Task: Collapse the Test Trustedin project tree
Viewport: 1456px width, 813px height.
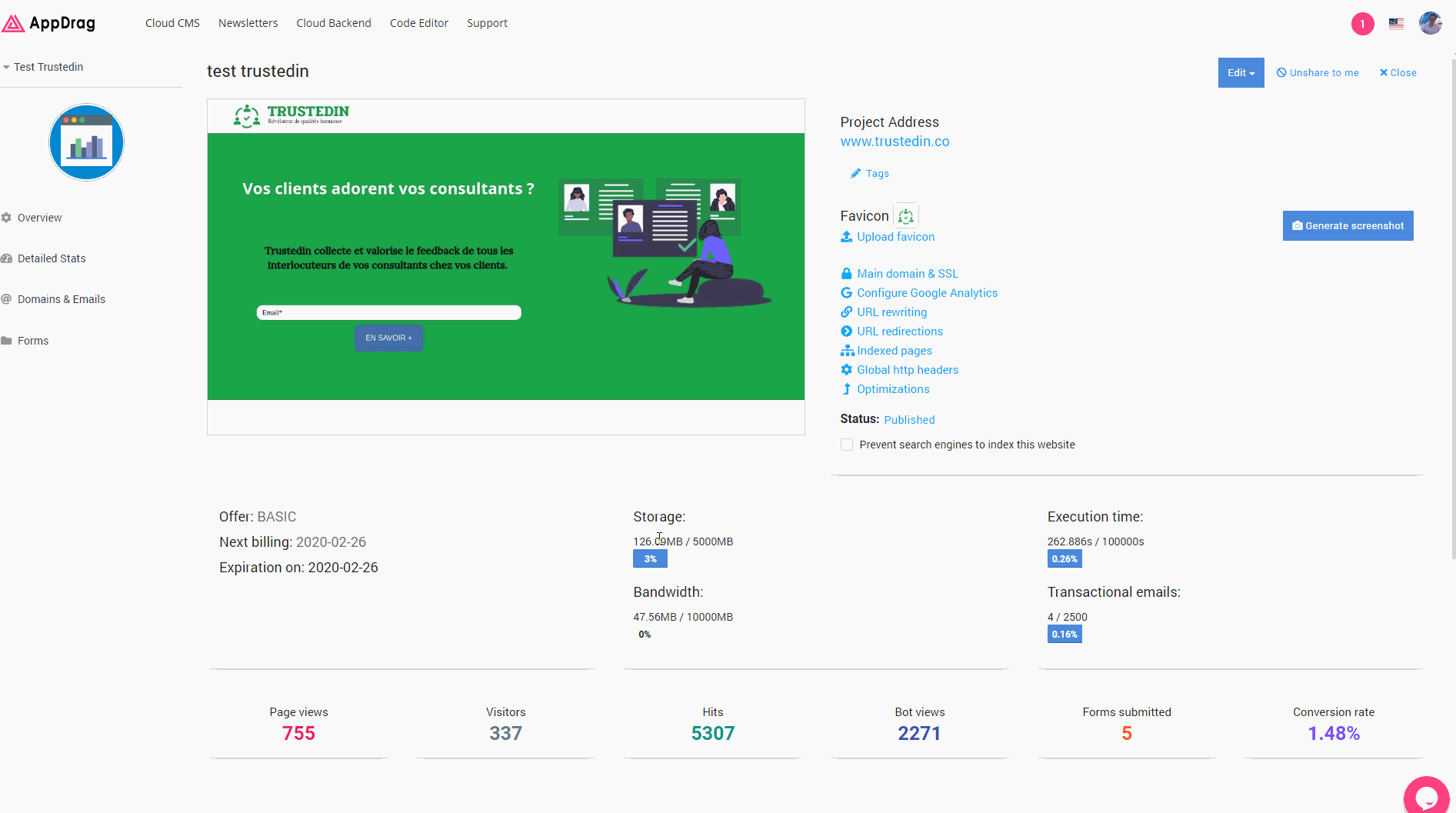Action: coord(7,67)
